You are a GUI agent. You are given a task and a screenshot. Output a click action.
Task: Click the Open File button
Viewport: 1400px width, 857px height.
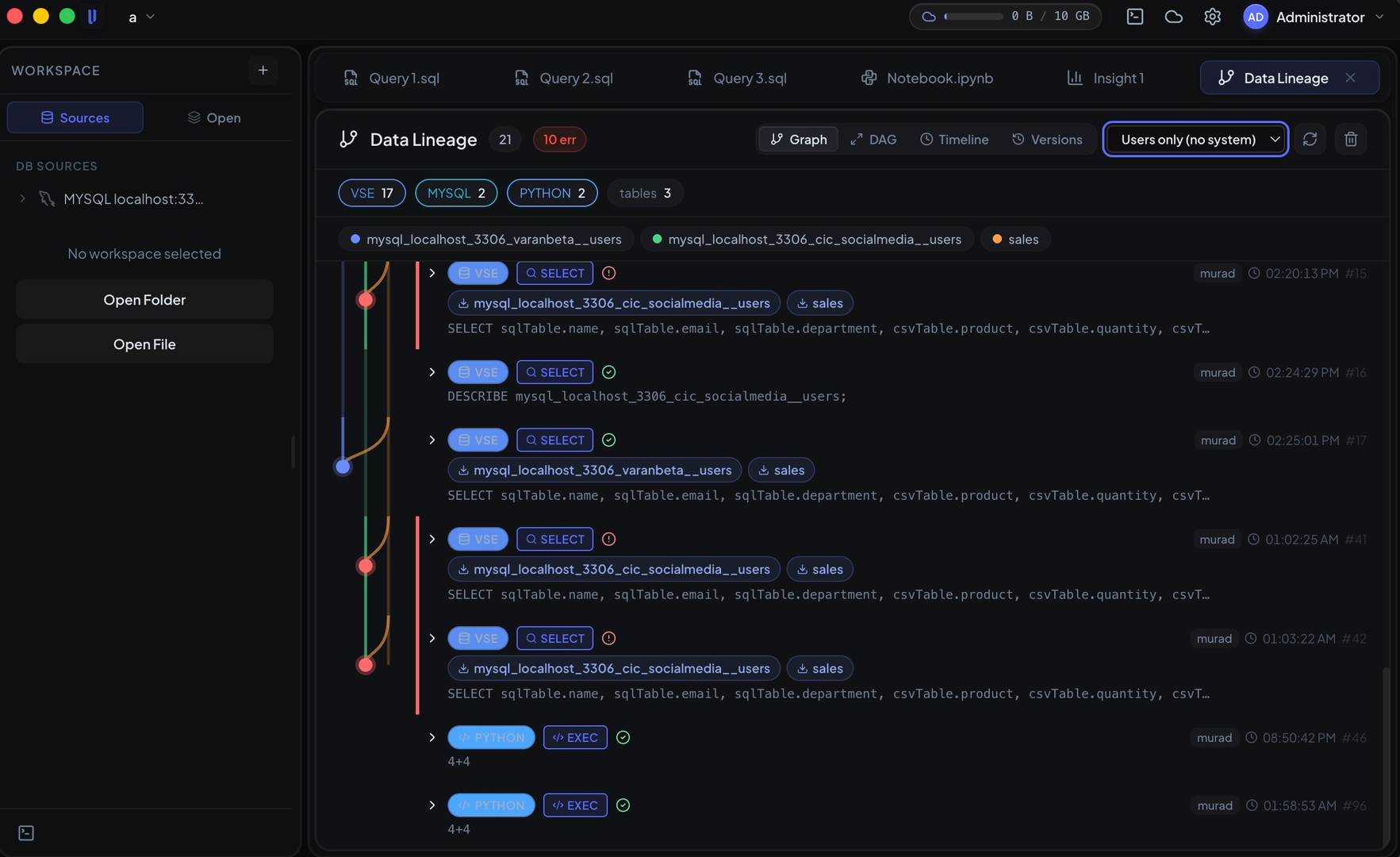[144, 344]
